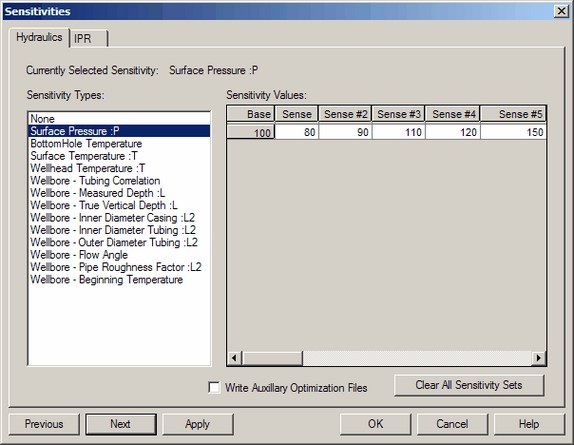Switch to the IPR tab
This screenshot has height=445, width=574.
tap(89, 38)
